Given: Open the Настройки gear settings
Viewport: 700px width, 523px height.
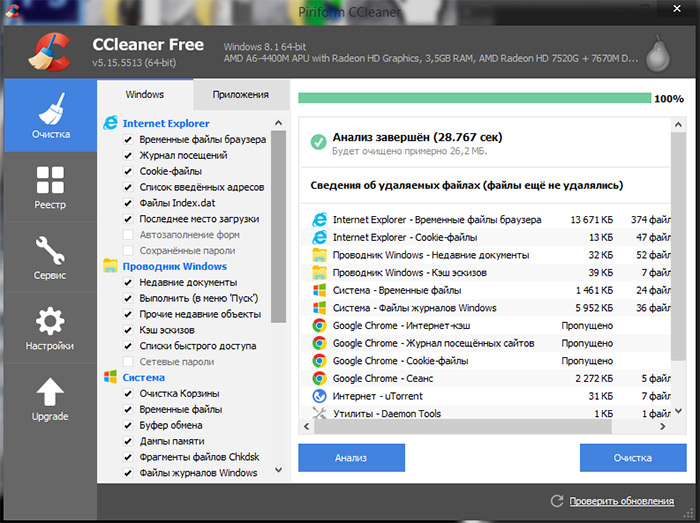Looking at the screenshot, I should click(50, 328).
